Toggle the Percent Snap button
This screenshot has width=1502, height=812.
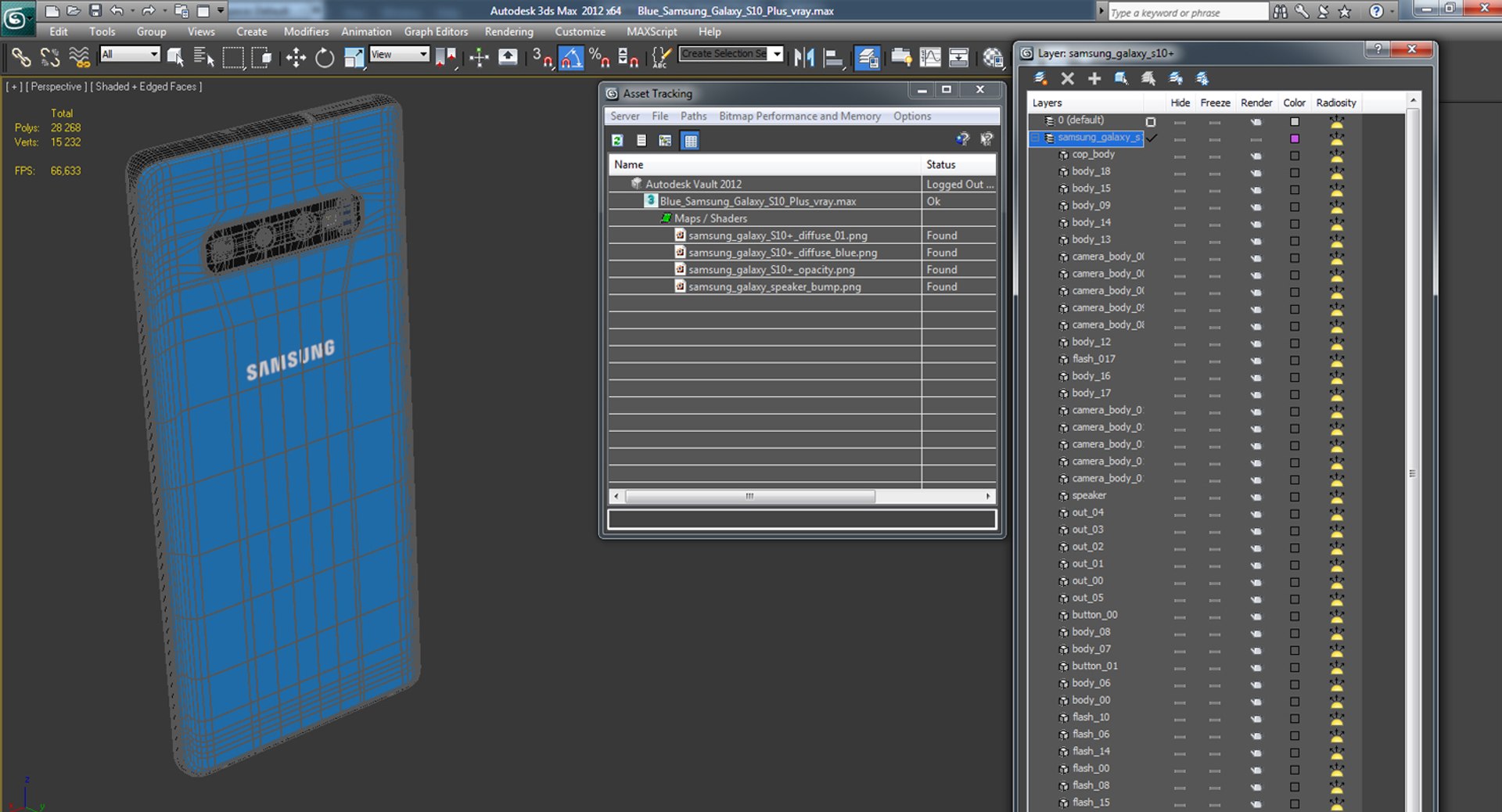pos(599,57)
